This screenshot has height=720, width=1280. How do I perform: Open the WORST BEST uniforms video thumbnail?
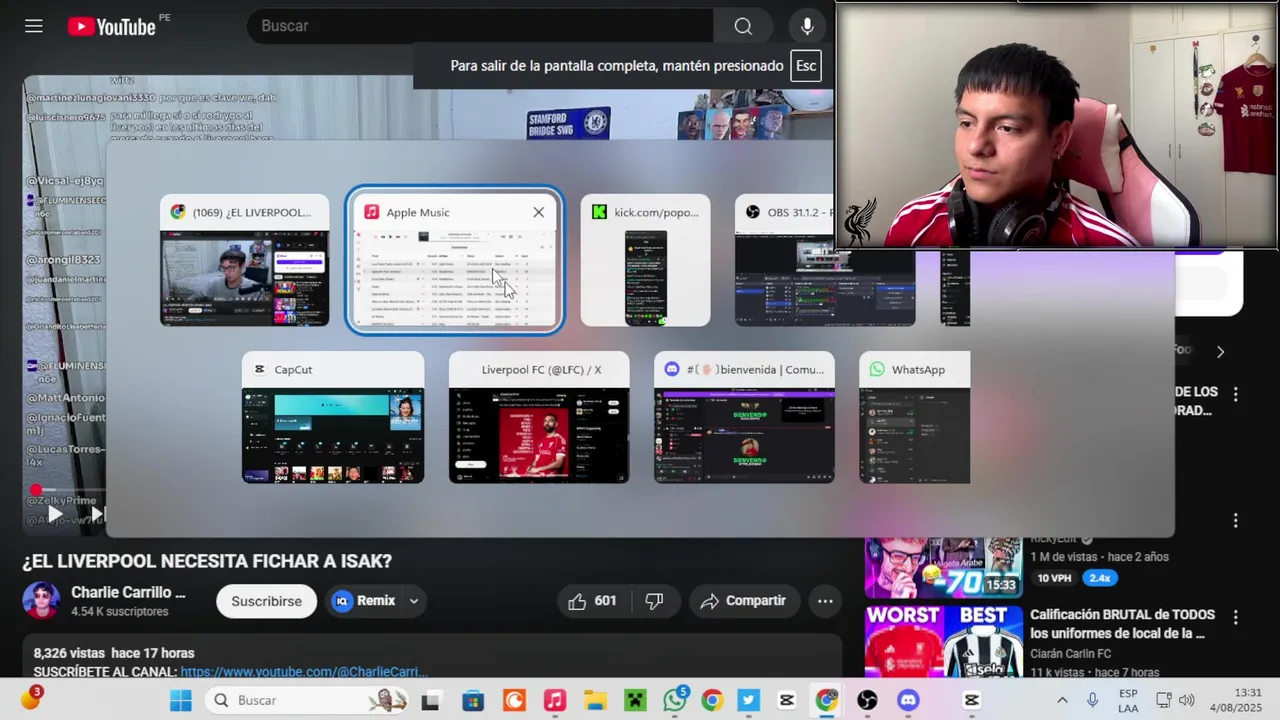coord(943,641)
